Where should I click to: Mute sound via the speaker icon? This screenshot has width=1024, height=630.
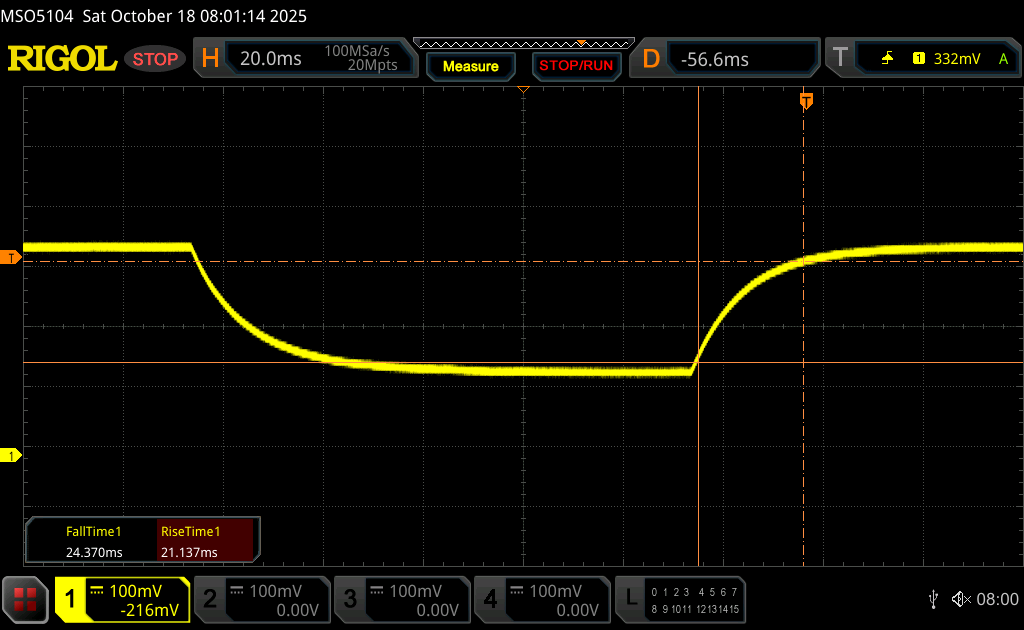[x=960, y=599]
